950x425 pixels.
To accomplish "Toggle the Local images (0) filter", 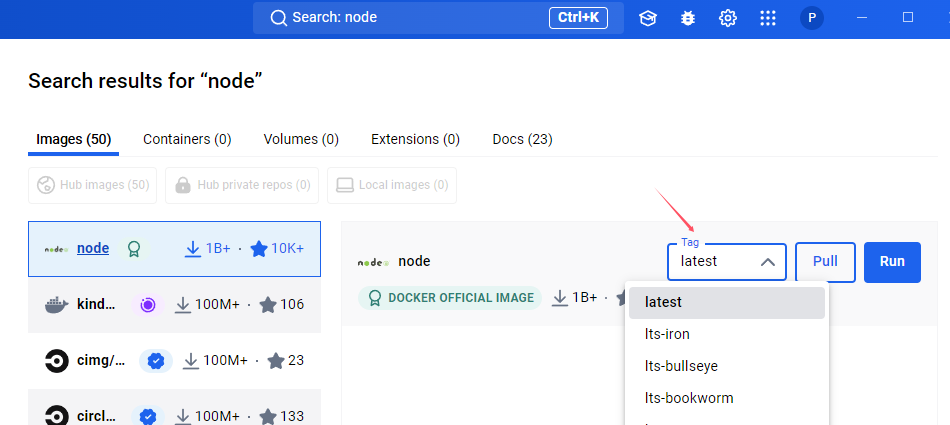I will click(392, 185).
